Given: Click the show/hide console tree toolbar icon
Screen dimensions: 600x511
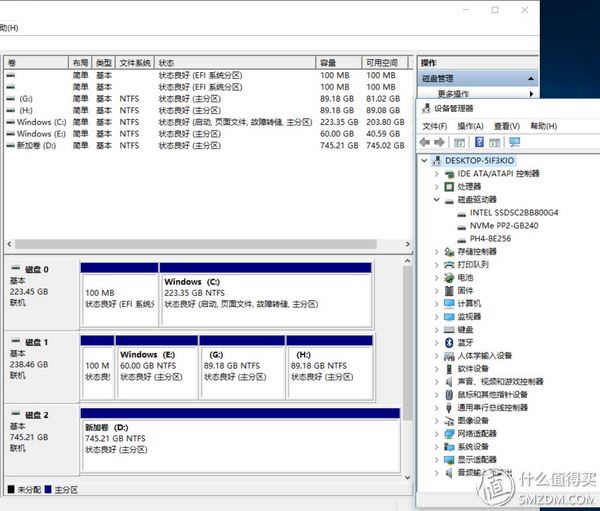Looking at the screenshot, I should coord(459,143).
